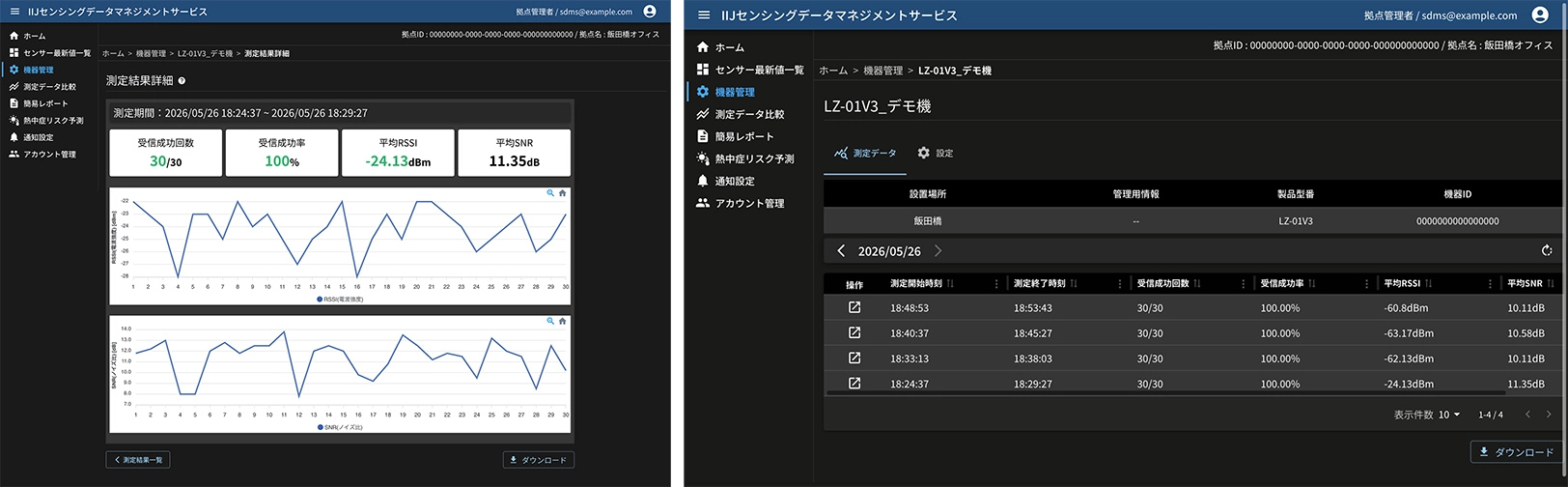Image resolution: width=1568 pixels, height=487 pixels.
Task: Click LZ-01V3 product model cell
Action: (x=1295, y=221)
